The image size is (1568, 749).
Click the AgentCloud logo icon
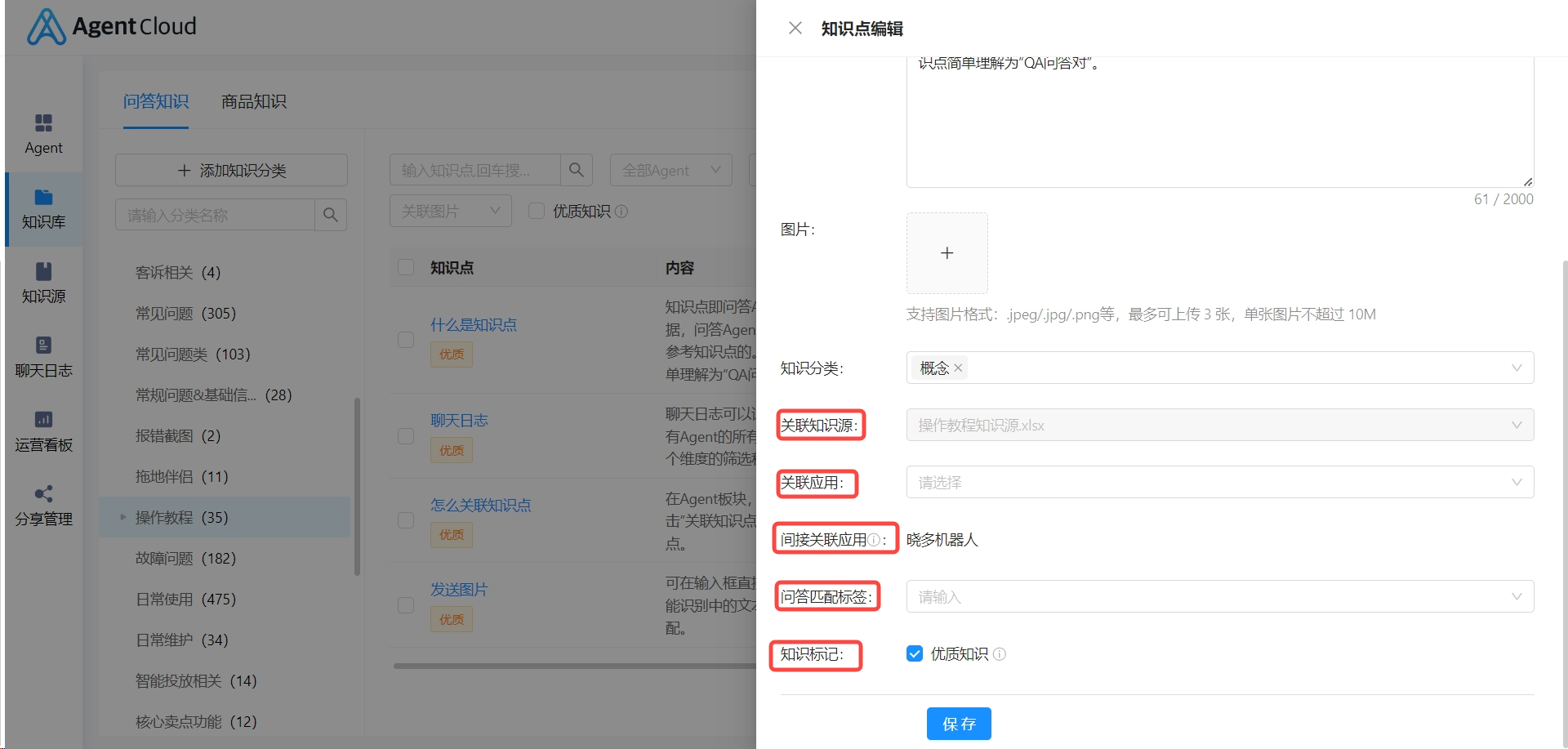coord(47,27)
